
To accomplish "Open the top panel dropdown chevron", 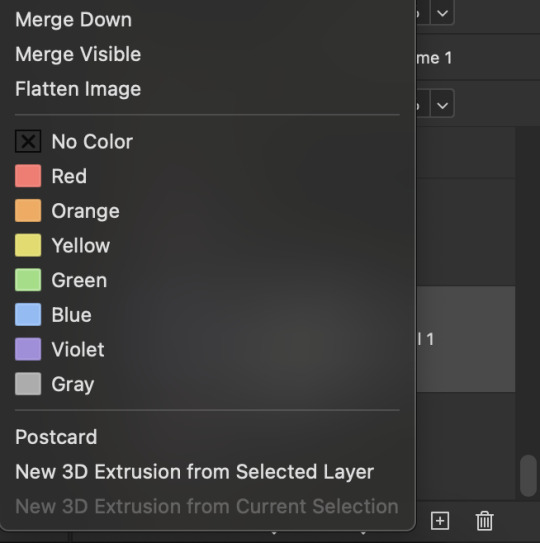I will 442,13.
